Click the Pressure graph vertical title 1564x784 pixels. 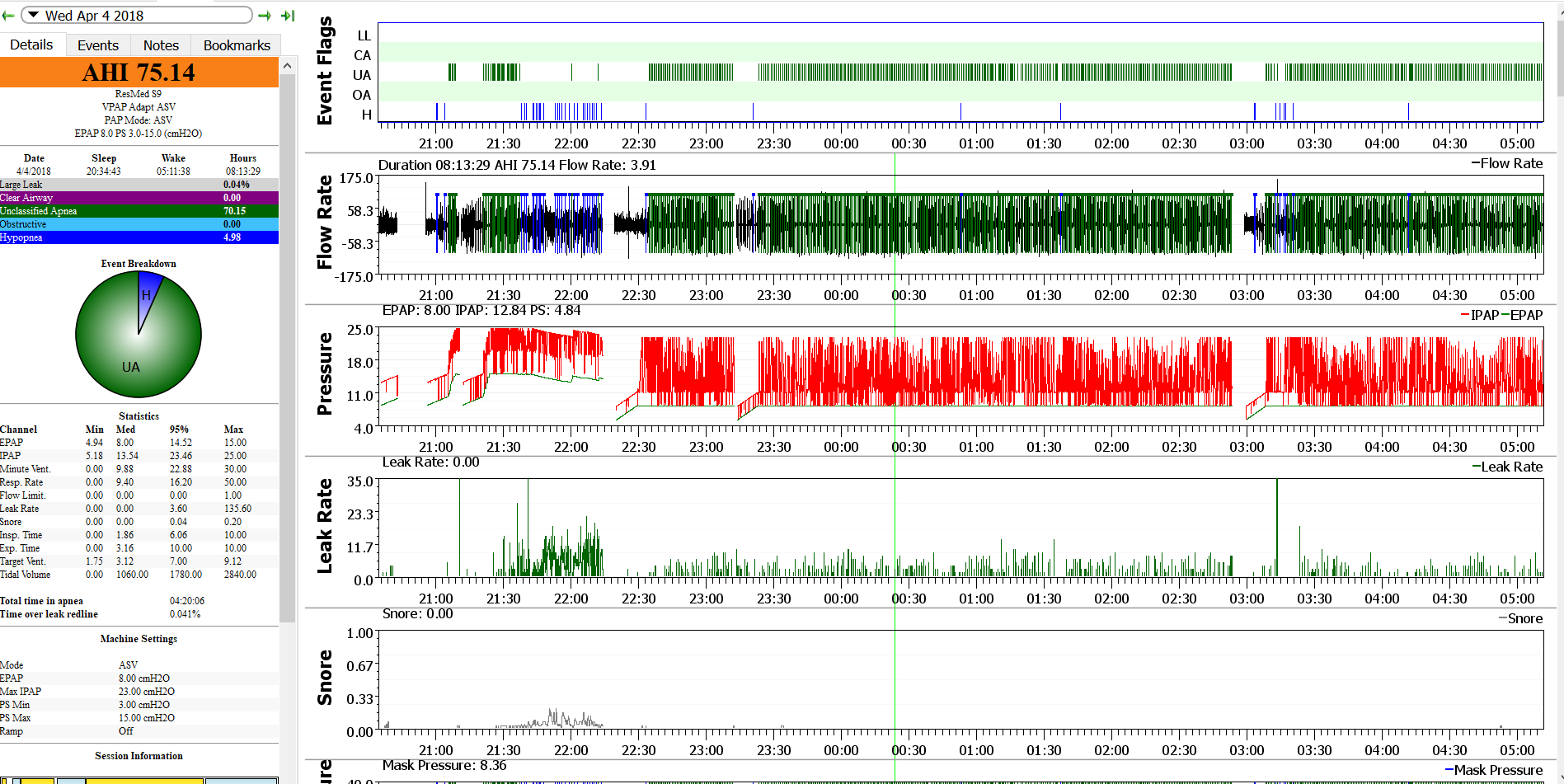(325, 373)
